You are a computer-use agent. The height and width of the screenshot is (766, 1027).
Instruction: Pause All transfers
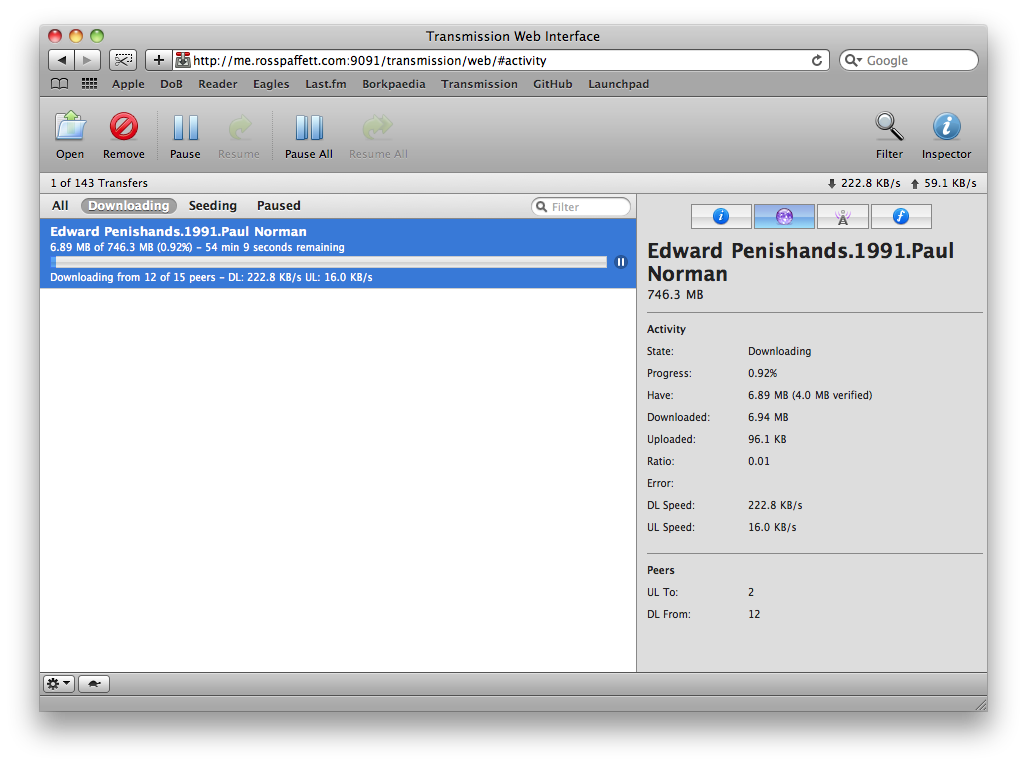(x=308, y=135)
